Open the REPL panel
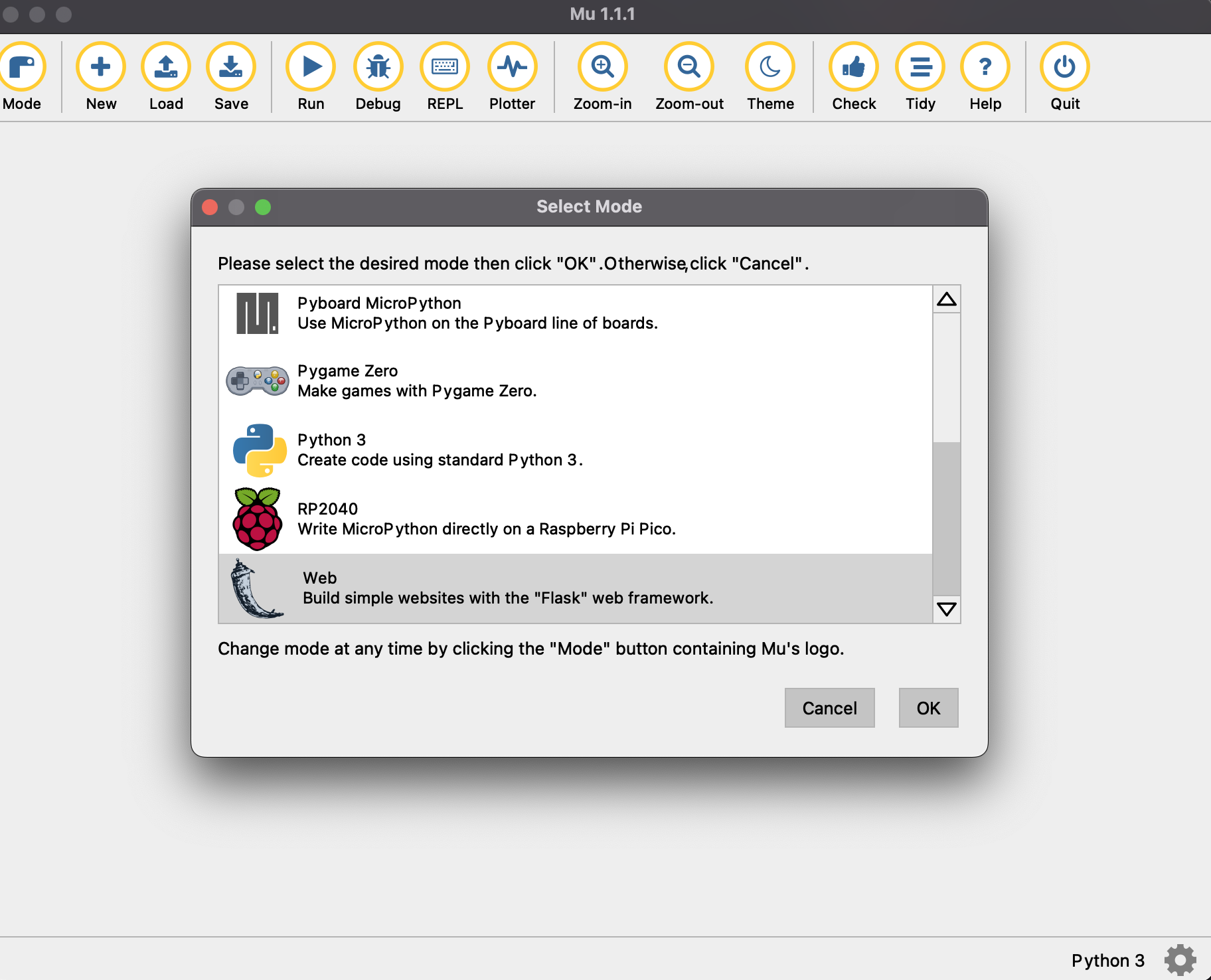The height and width of the screenshot is (980, 1211). click(445, 76)
